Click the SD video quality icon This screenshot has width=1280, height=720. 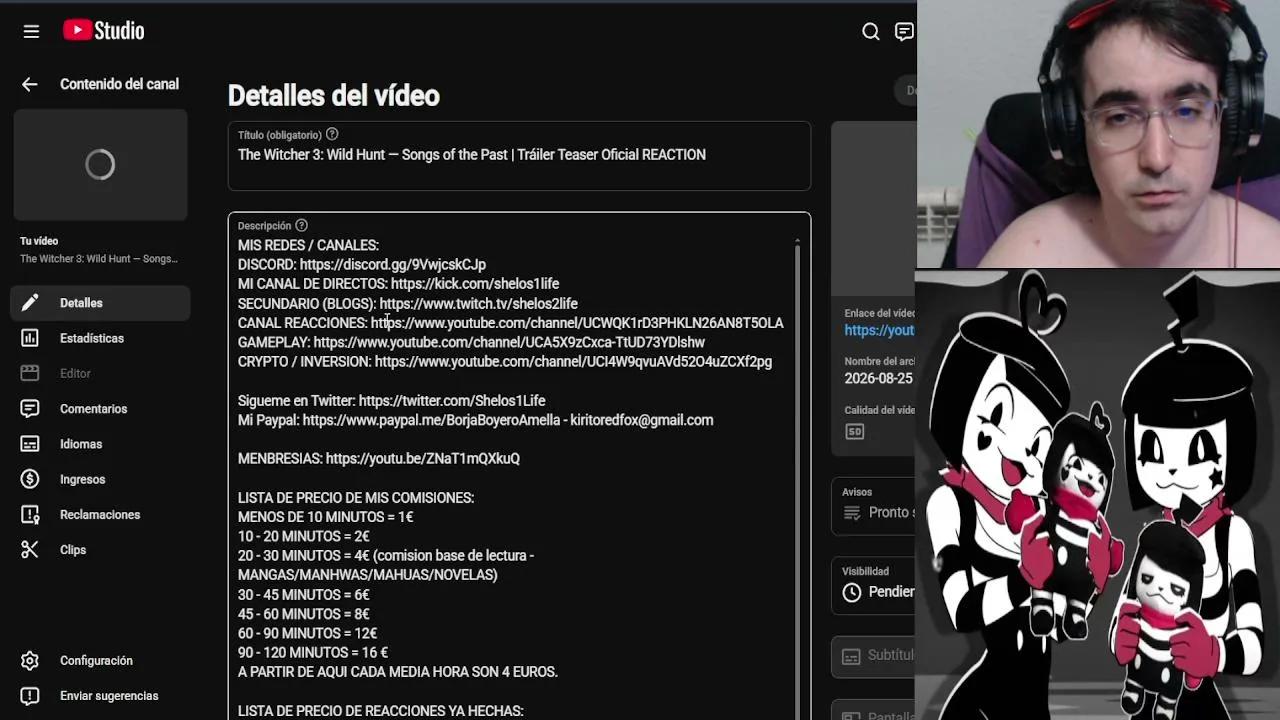[854, 432]
